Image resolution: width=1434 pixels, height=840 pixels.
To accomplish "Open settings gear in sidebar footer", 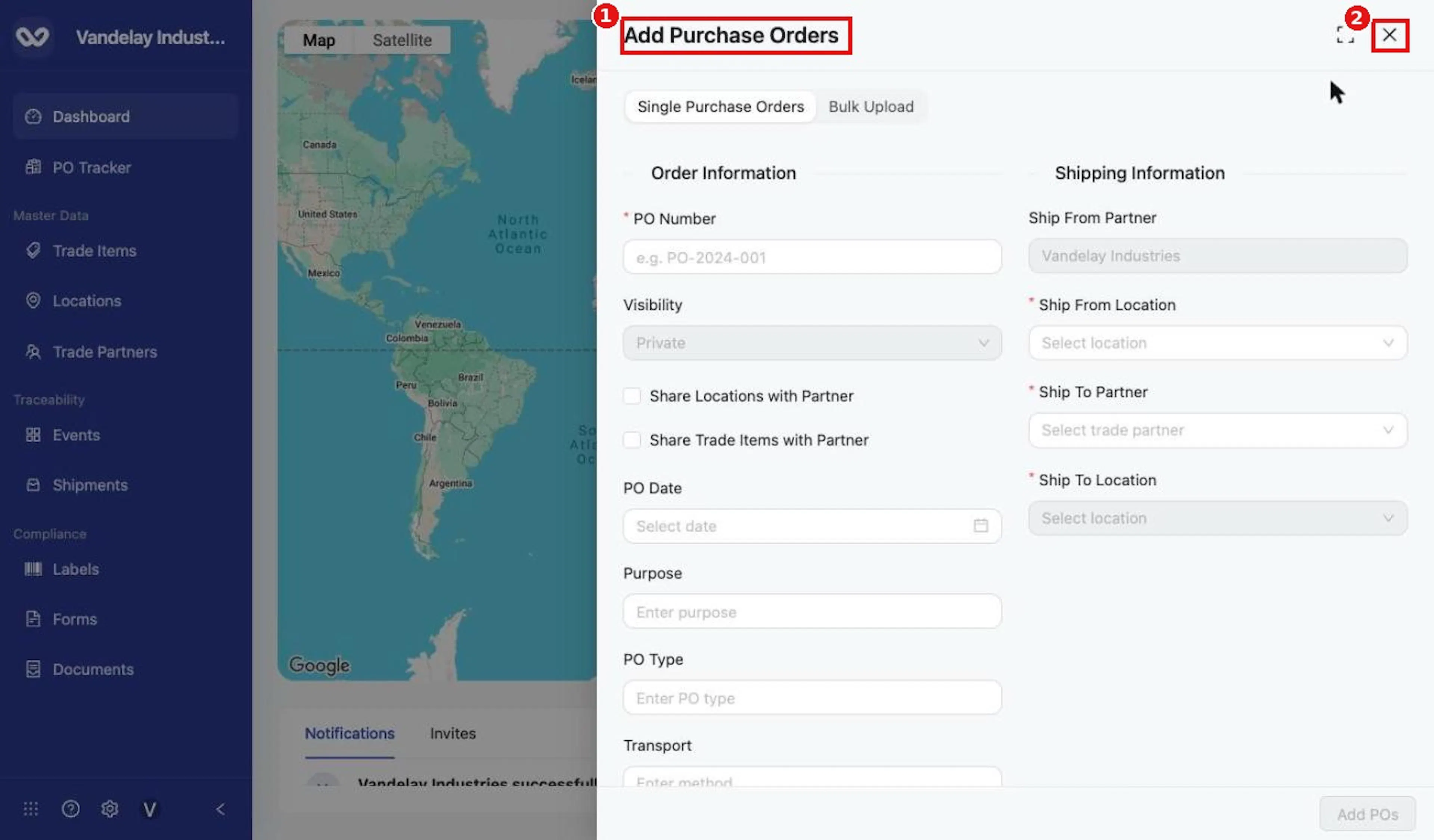I will (x=110, y=809).
